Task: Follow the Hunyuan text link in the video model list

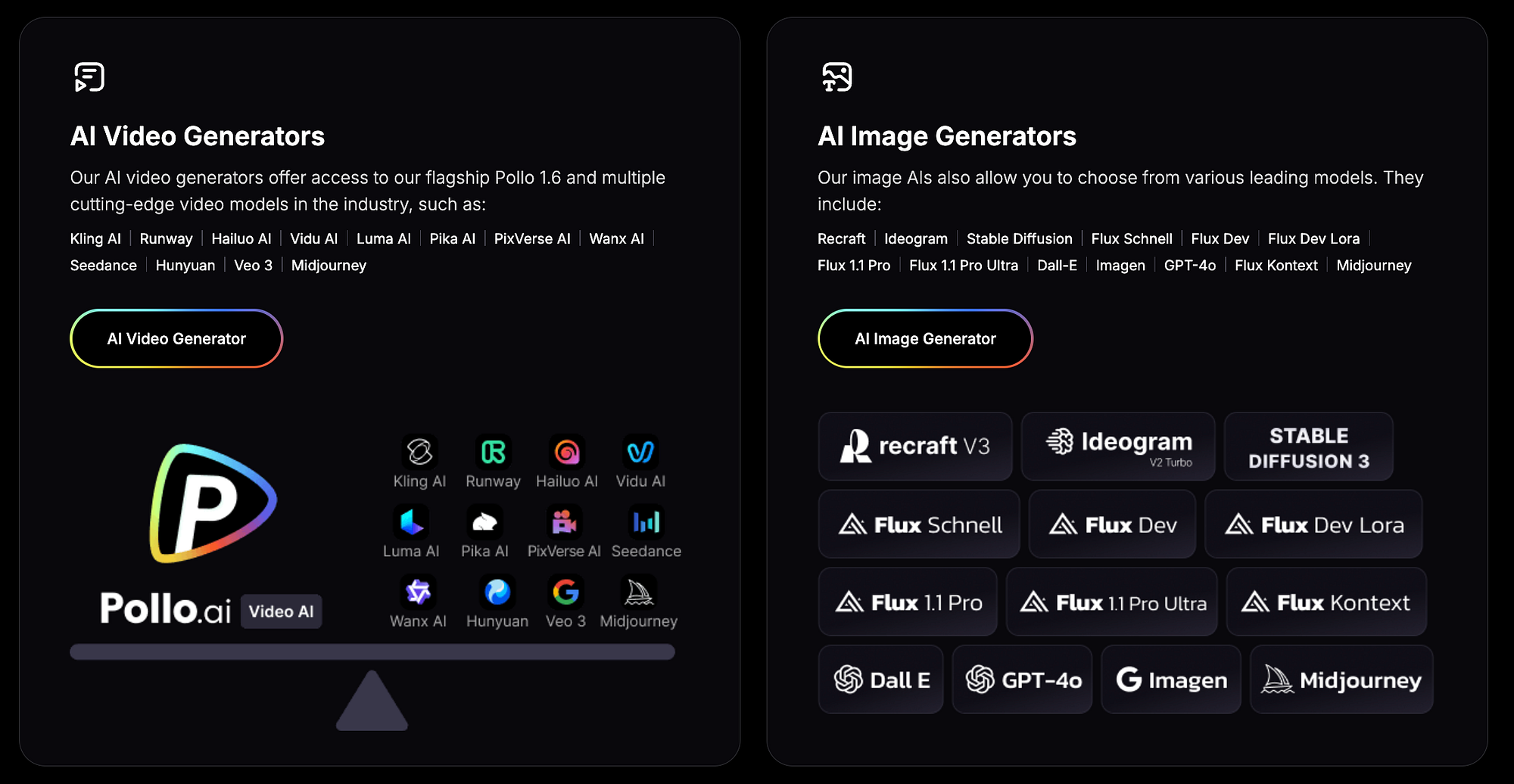Action: [x=185, y=266]
